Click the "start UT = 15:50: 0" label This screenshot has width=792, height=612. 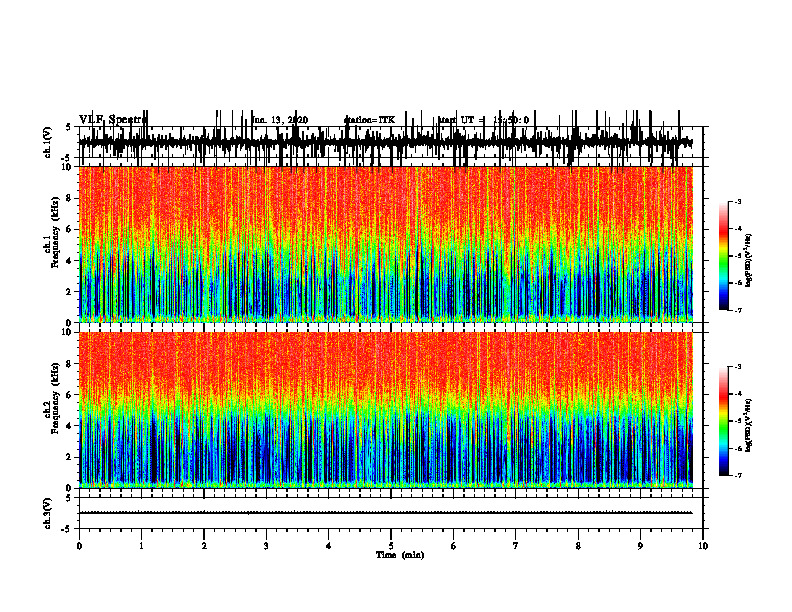pos(483,120)
